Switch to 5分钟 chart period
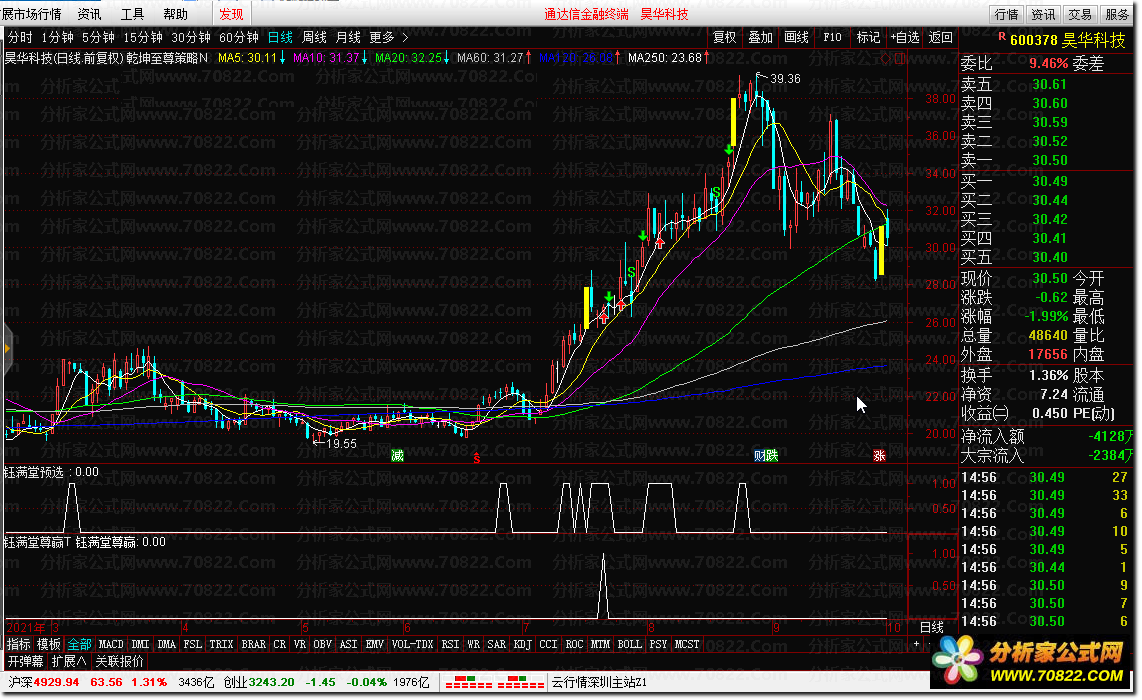The height and width of the screenshot is (700, 1142). (98, 37)
